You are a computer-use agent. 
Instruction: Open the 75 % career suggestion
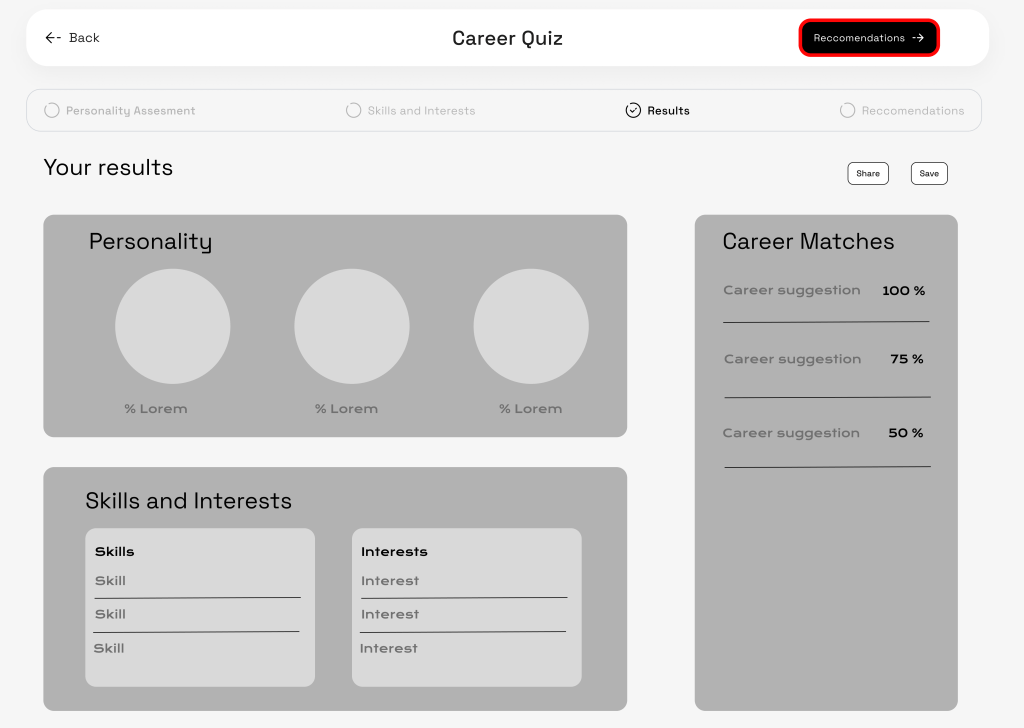pos(792,360)
